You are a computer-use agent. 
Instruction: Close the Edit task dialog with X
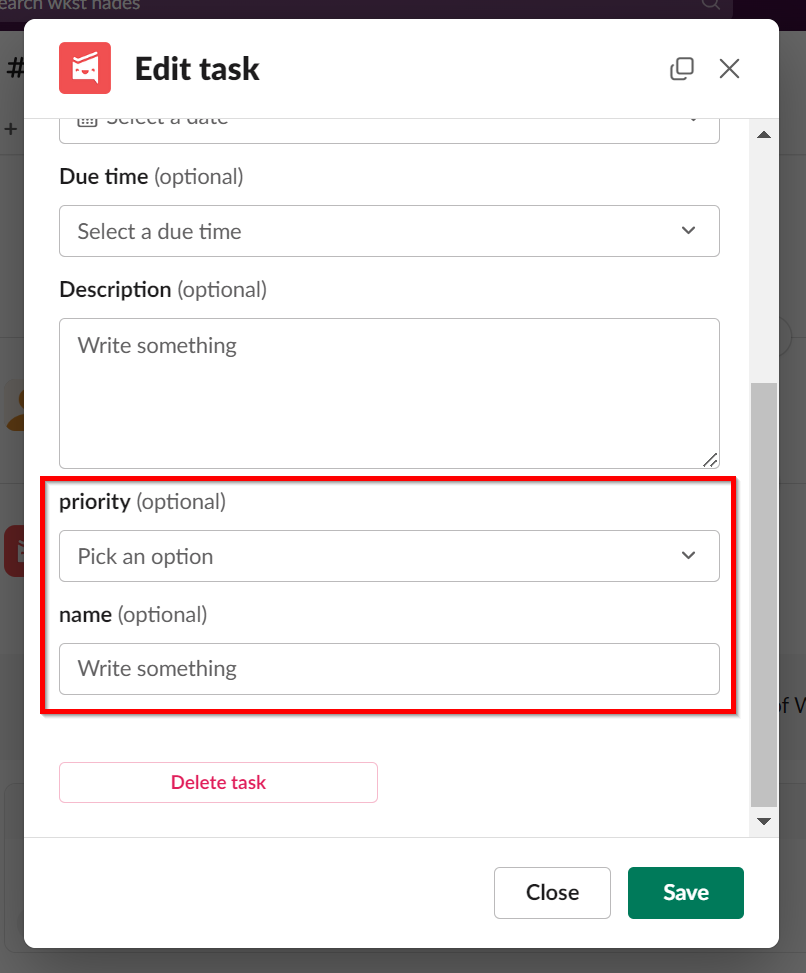pos(729,68)
